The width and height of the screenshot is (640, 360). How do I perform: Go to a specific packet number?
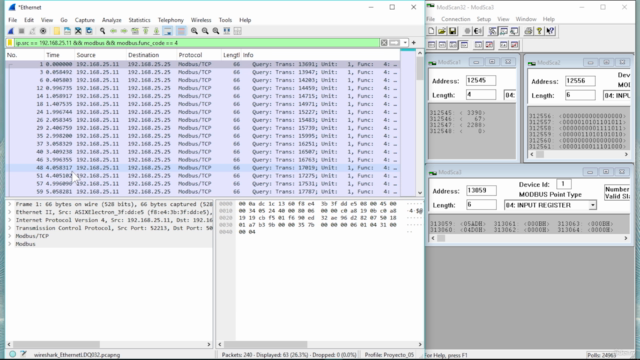135,31
